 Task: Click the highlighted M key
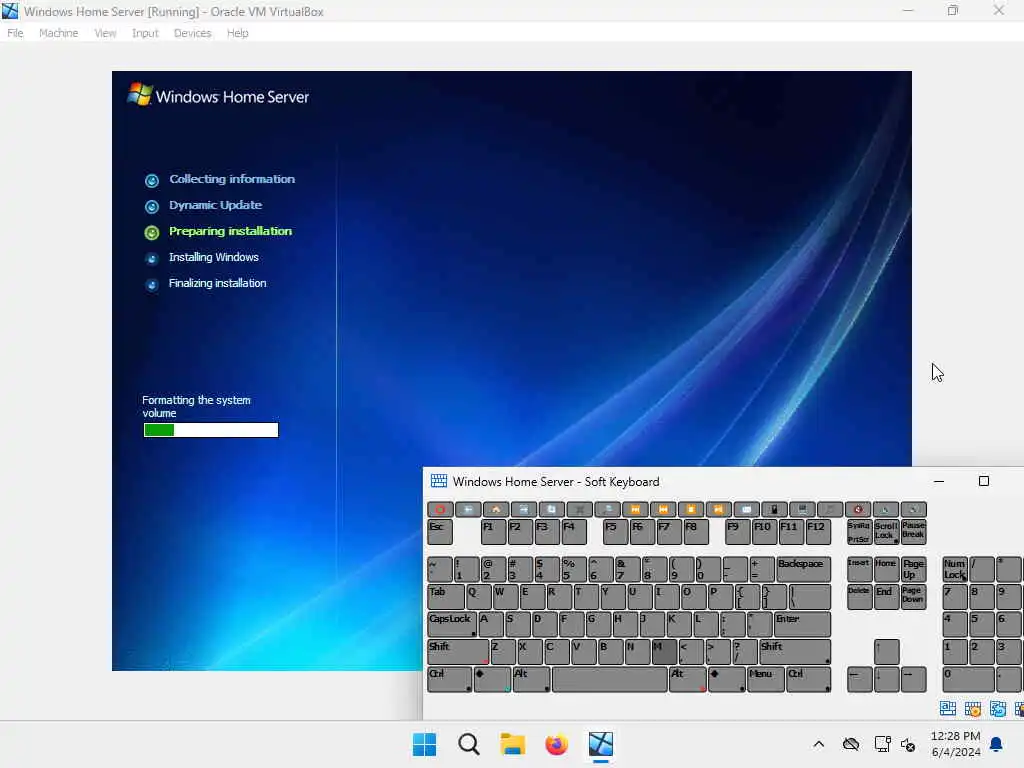pyautogui.click(x=664, y=652)
